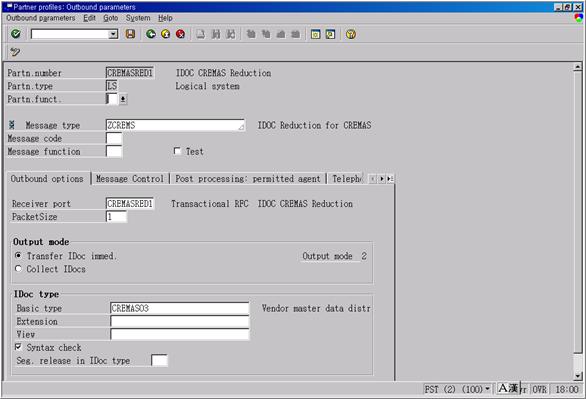Click the Receiver port field CREMASRED1
586x399 pixels.
(x=130, y=204)
